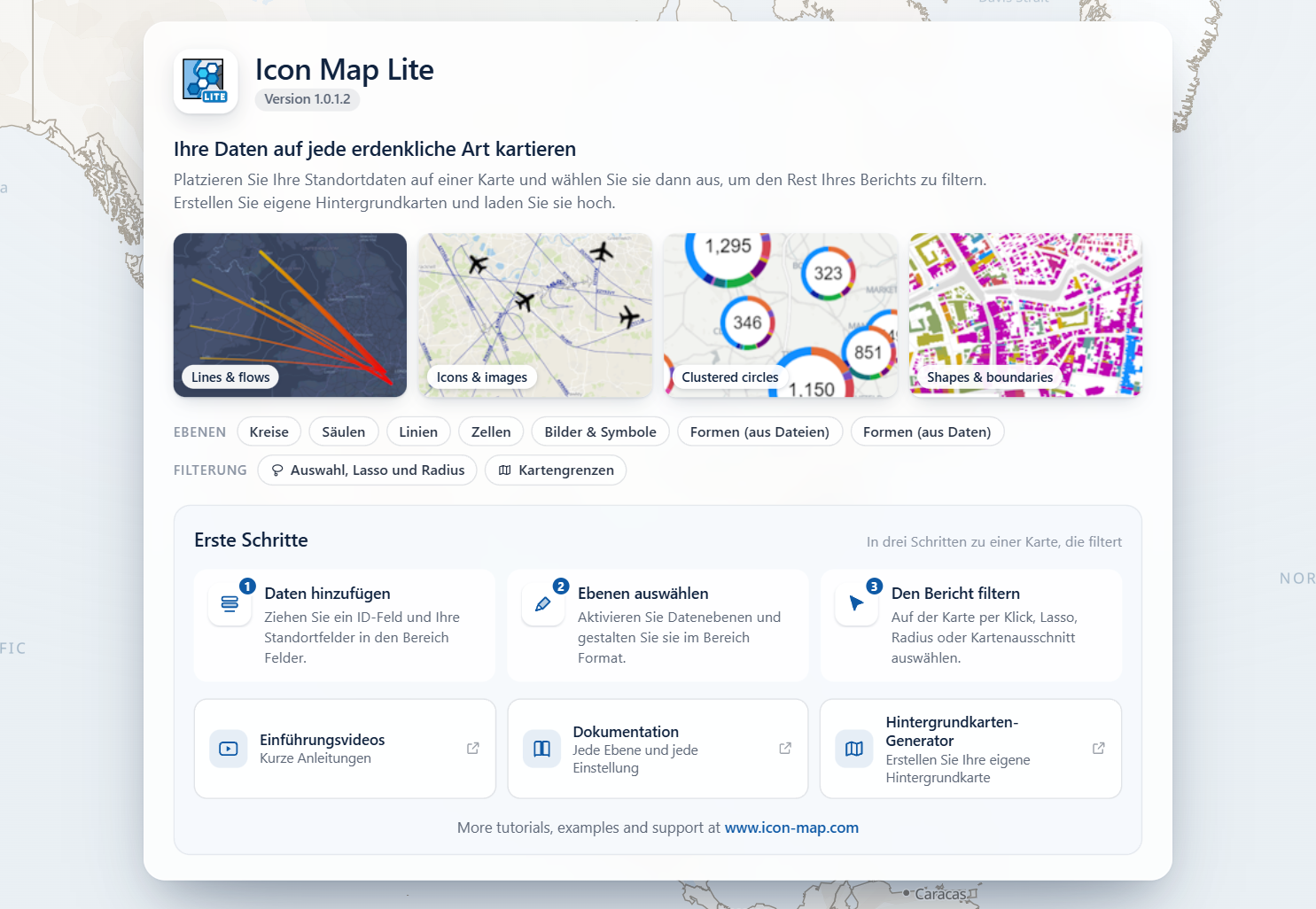Click the Einführungsvideos play icon
The width and height of the screenshot is (1316, 909).
click(x=229, y=749)
